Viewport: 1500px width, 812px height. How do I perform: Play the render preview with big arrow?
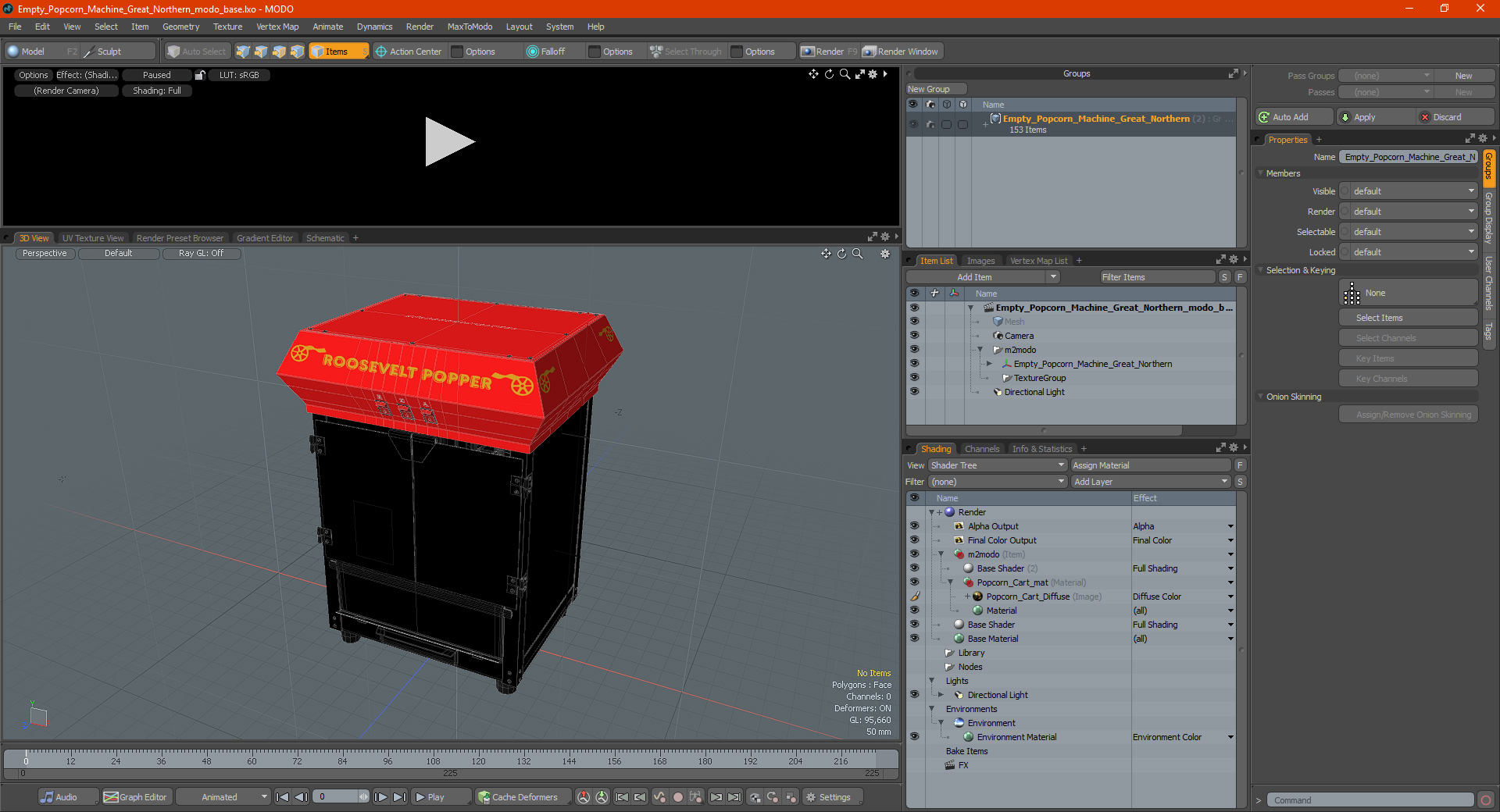tap(449, 142)
